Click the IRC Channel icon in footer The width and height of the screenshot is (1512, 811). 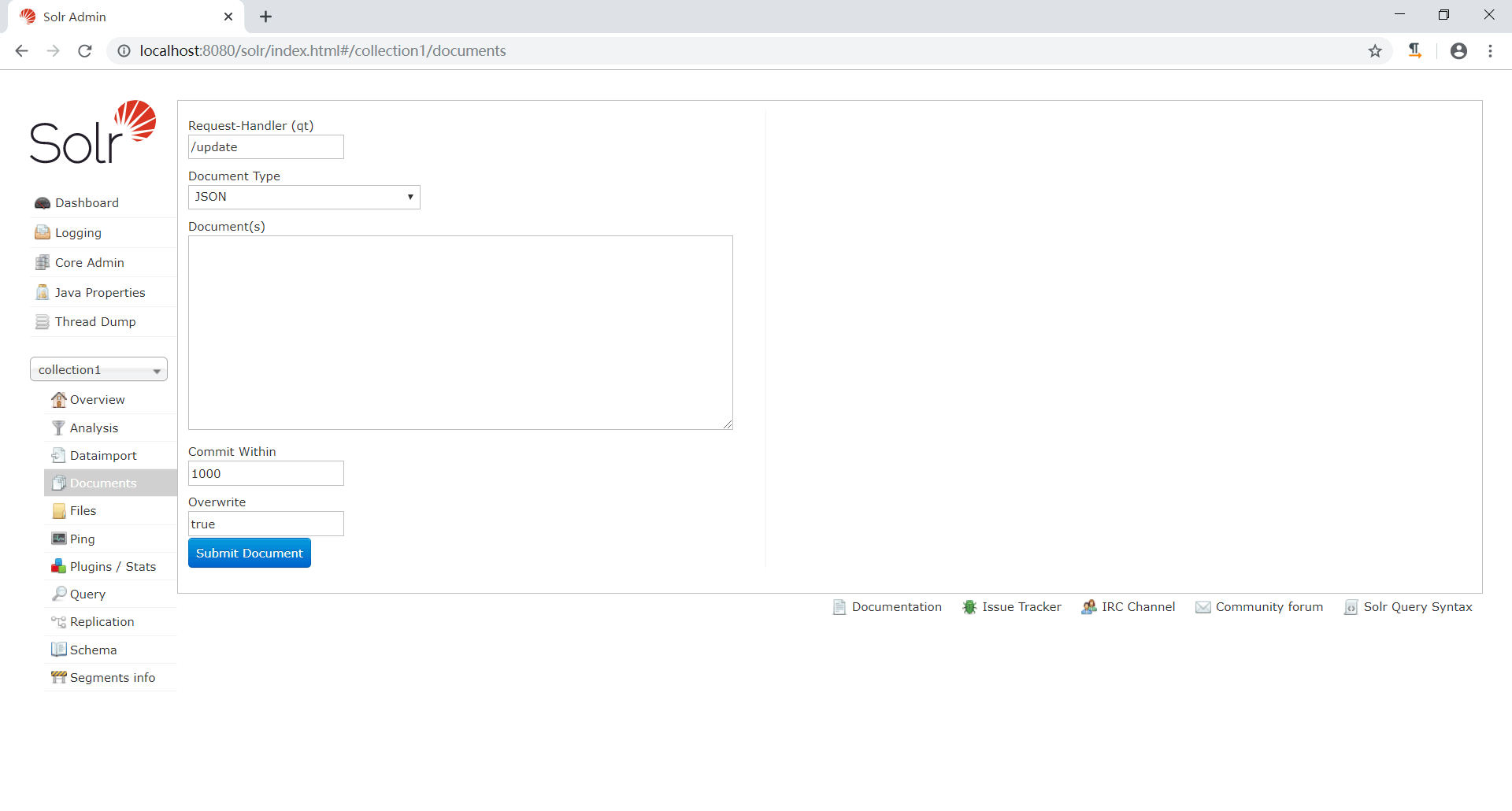[1089, 607]
